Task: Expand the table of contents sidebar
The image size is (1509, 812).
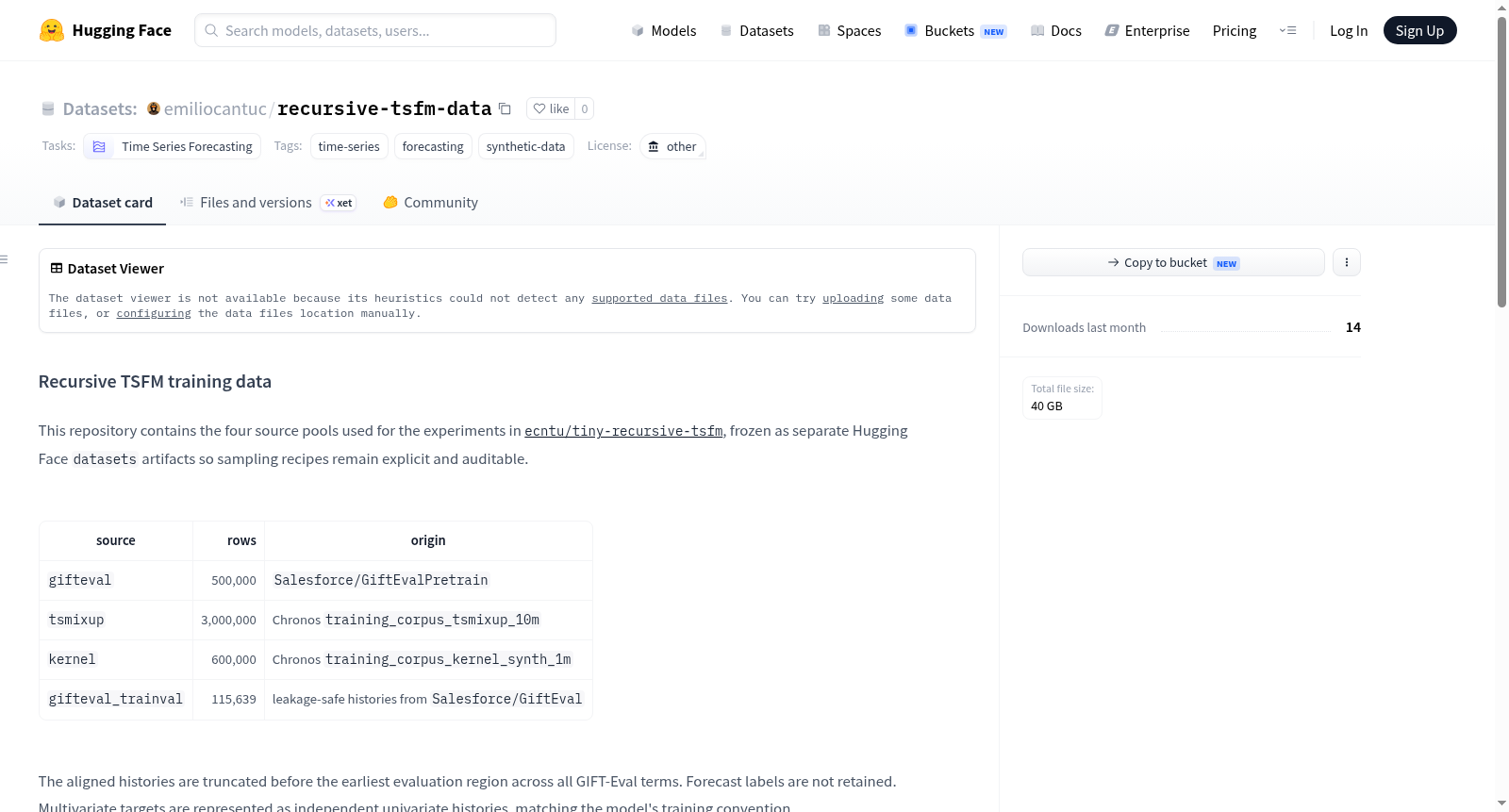Action: pos(5,259)
